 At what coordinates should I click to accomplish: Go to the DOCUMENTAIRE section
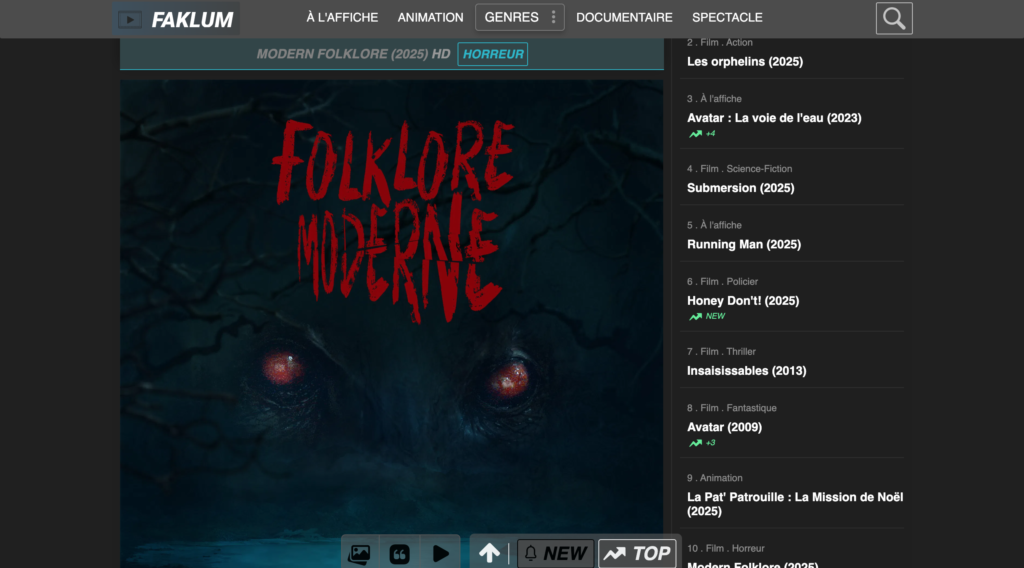624,17
